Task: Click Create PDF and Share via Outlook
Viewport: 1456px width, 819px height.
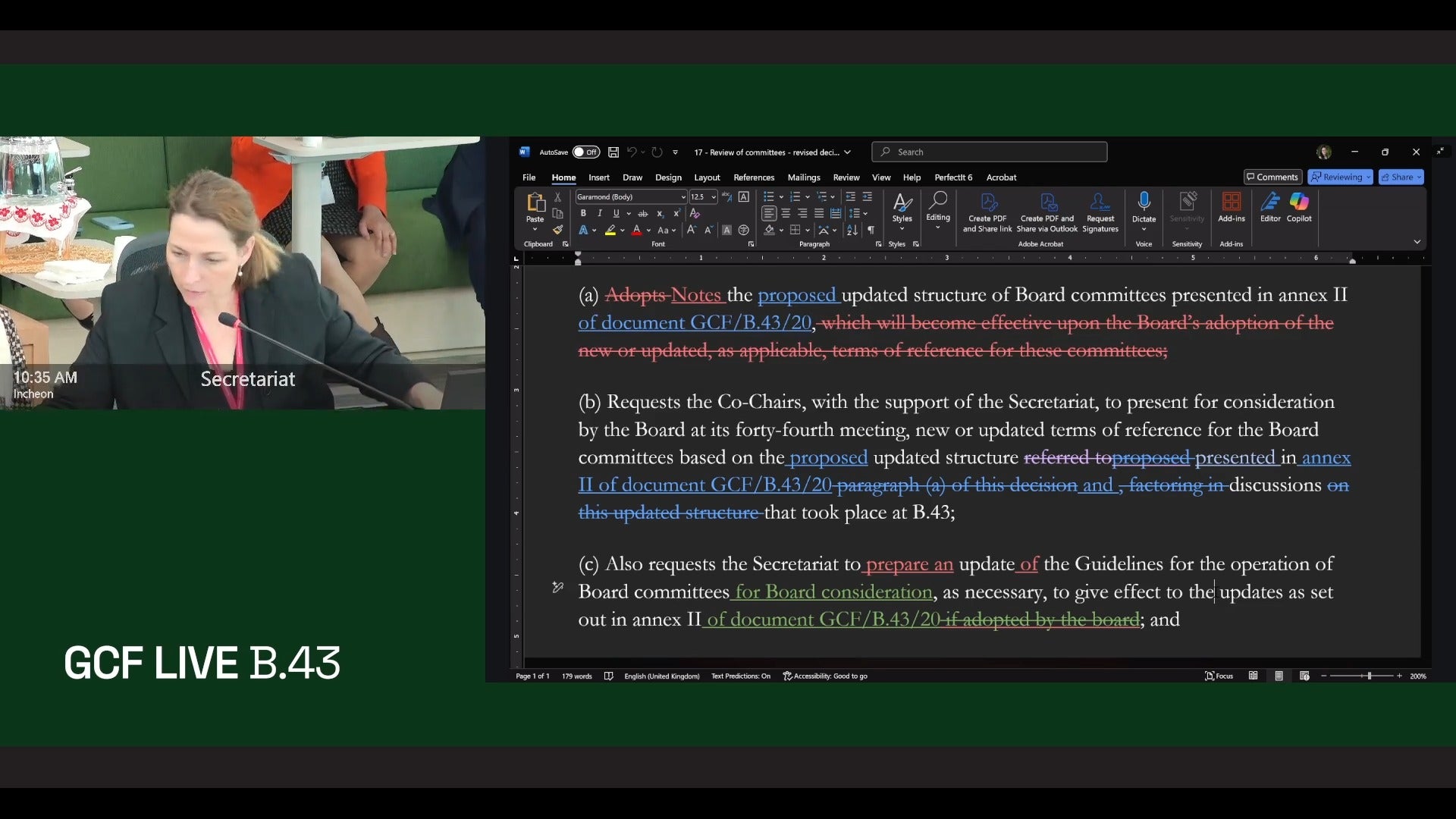Action: pyautogui.click(x=1046, y=212)
